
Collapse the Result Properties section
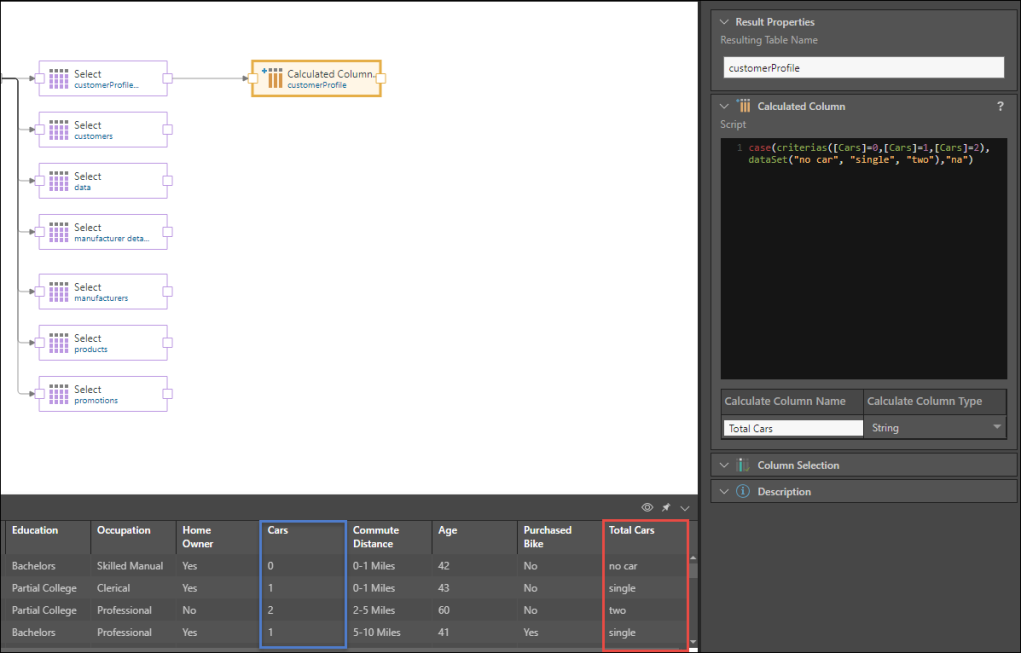725,22
